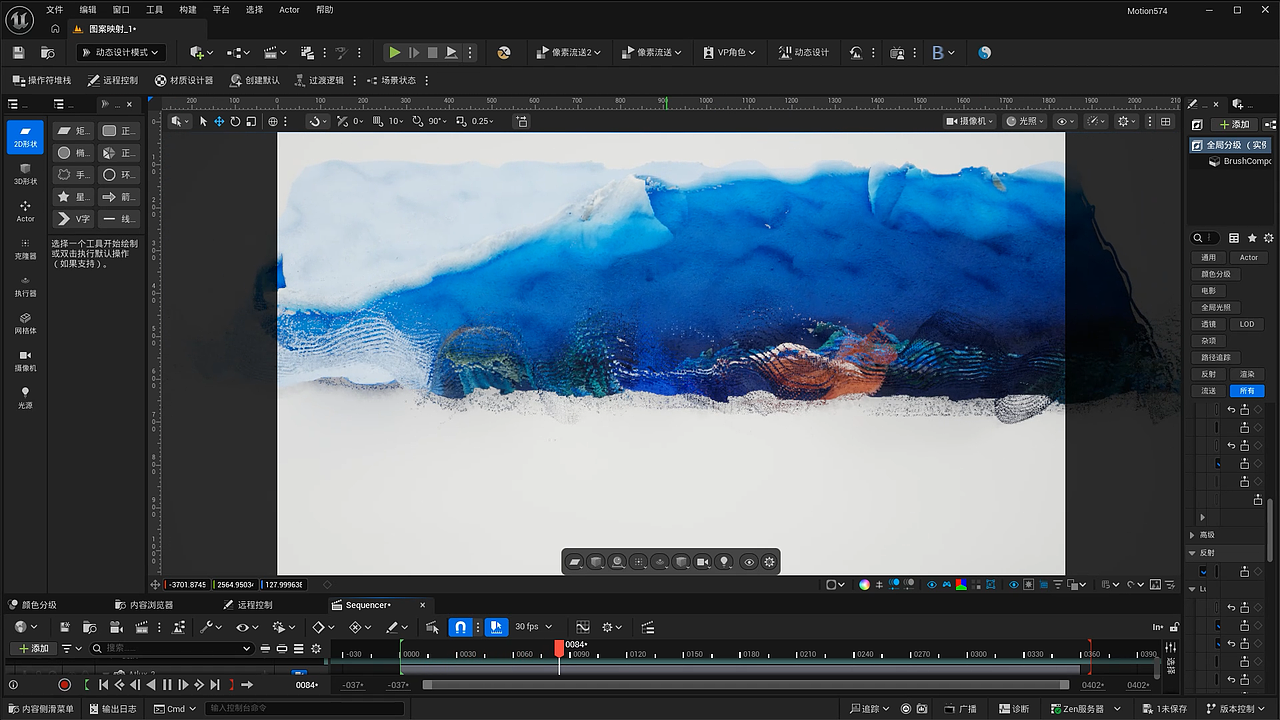Switch to the 颜色分级 bottom tab
The height and width of the screenshot is (720, 1280).
coord(33,605)
